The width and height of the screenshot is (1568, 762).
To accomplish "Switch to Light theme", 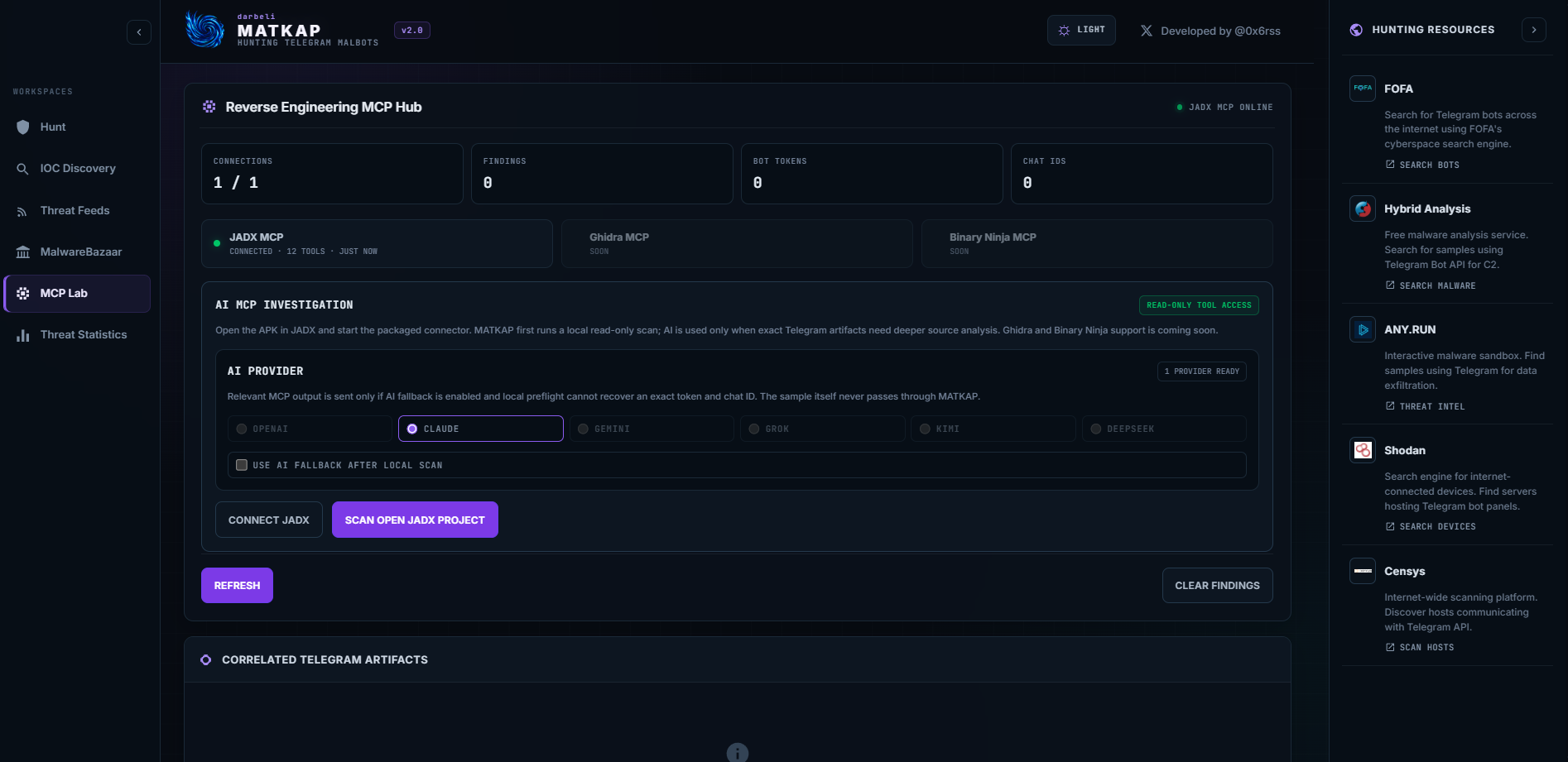I will click(1081, 30).
